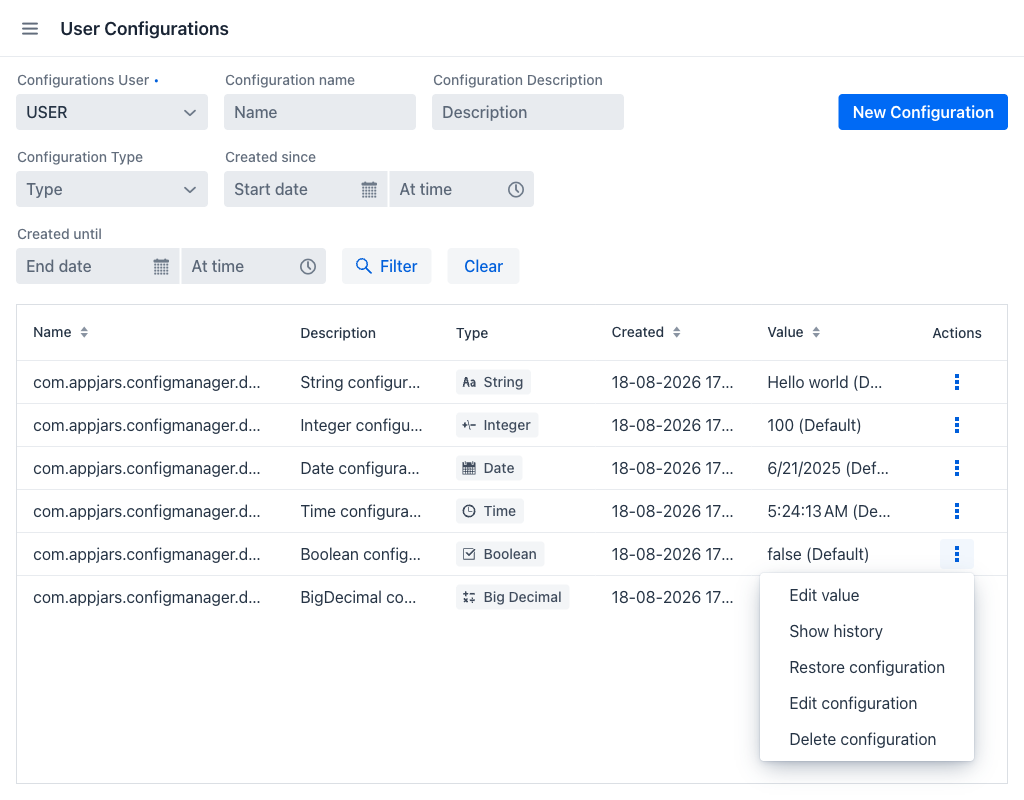Open the hamburger navigation menu

[x=30, y=29]
